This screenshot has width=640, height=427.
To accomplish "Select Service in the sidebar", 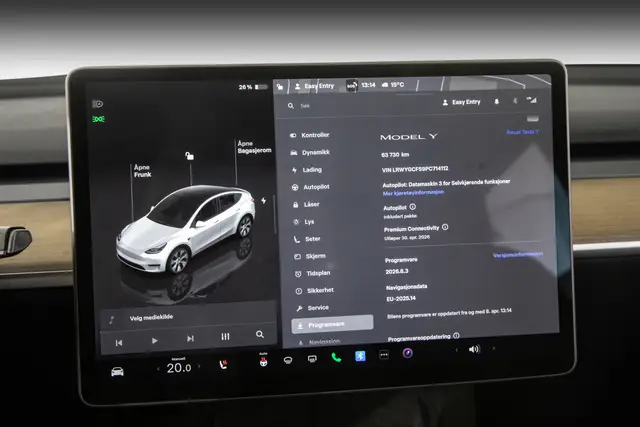I will pos(313,308).
